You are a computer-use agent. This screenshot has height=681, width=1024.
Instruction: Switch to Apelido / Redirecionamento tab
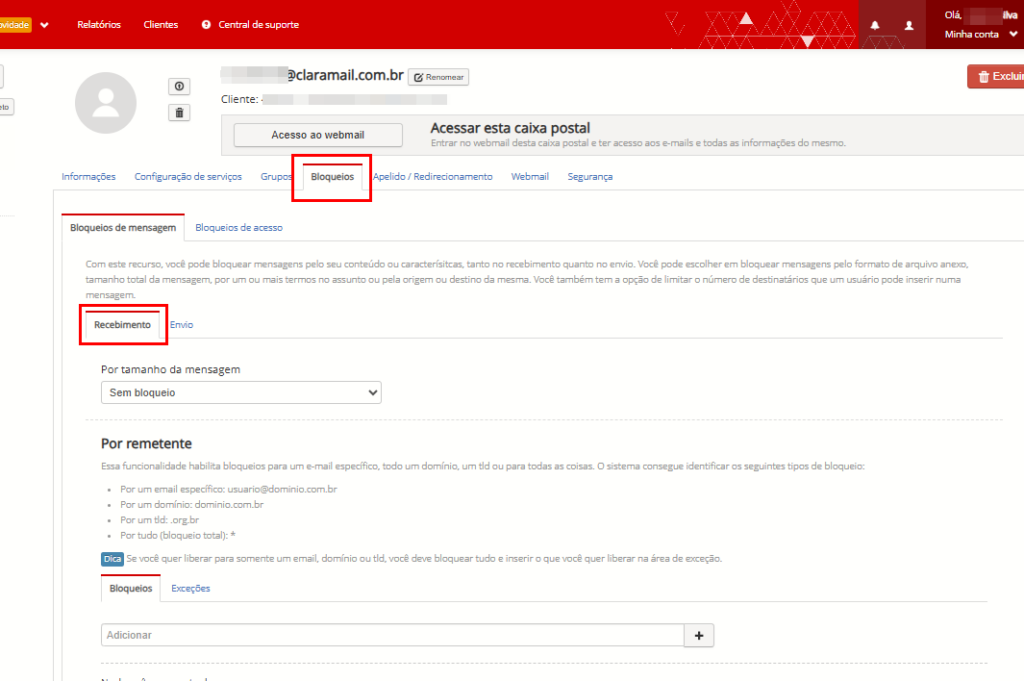(432, 177)
